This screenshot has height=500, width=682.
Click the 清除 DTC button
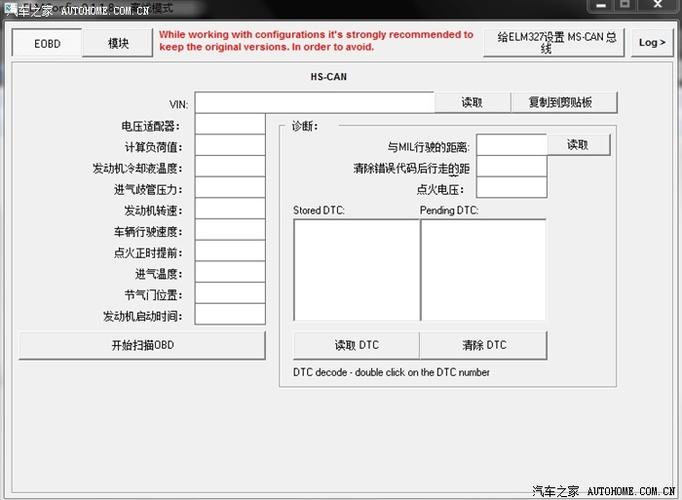coord(484,345)
